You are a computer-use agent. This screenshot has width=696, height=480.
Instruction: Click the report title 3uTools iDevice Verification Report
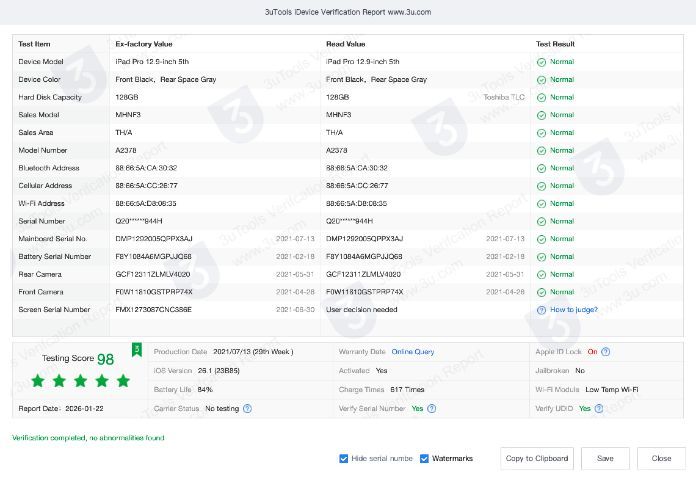tap(348, 12)
